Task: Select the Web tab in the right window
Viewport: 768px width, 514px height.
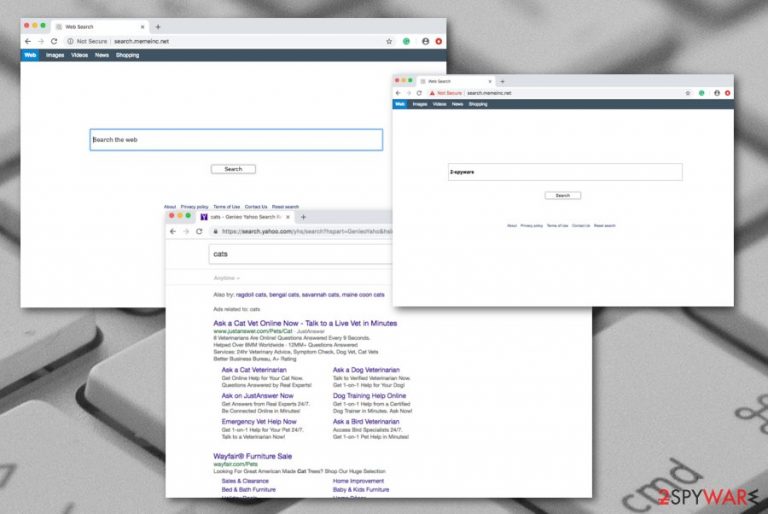Action: tap(400, 104)
